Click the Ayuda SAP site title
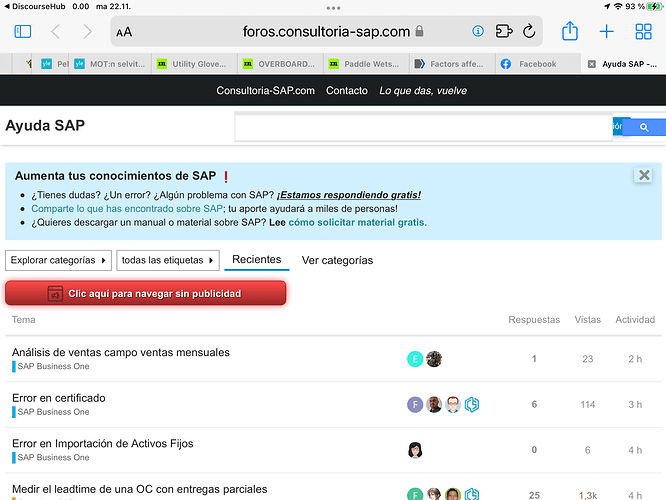This screenshot has height=500, width=666. pos(45,125)
